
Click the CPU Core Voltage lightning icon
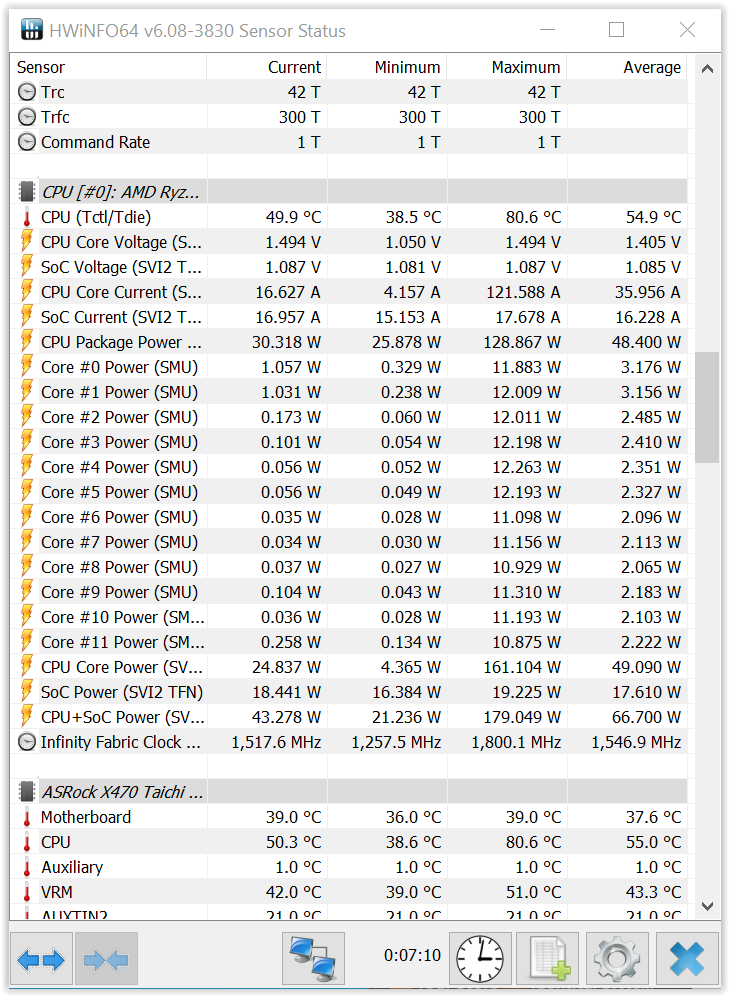(x=27, y=242)
